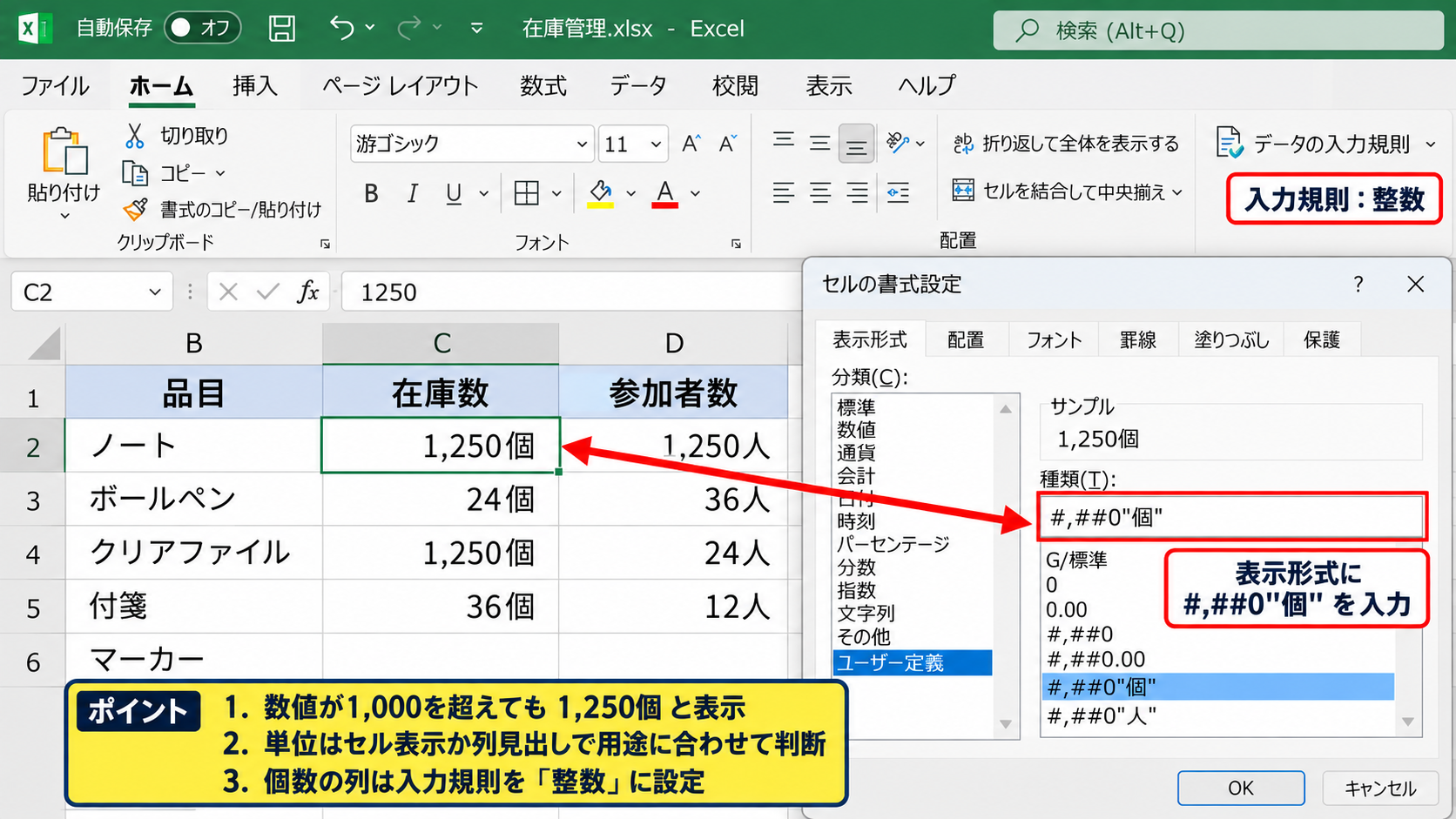Click the dialog Help question mark
Screen dimensions: 1456x819
(x=1358, y=284)
